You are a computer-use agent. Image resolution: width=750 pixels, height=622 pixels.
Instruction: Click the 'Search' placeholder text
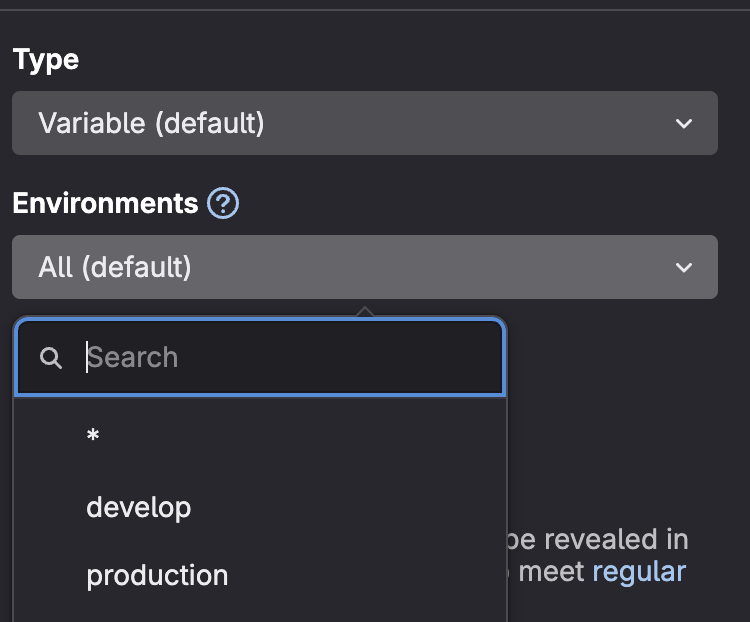(x=133, y=358)
